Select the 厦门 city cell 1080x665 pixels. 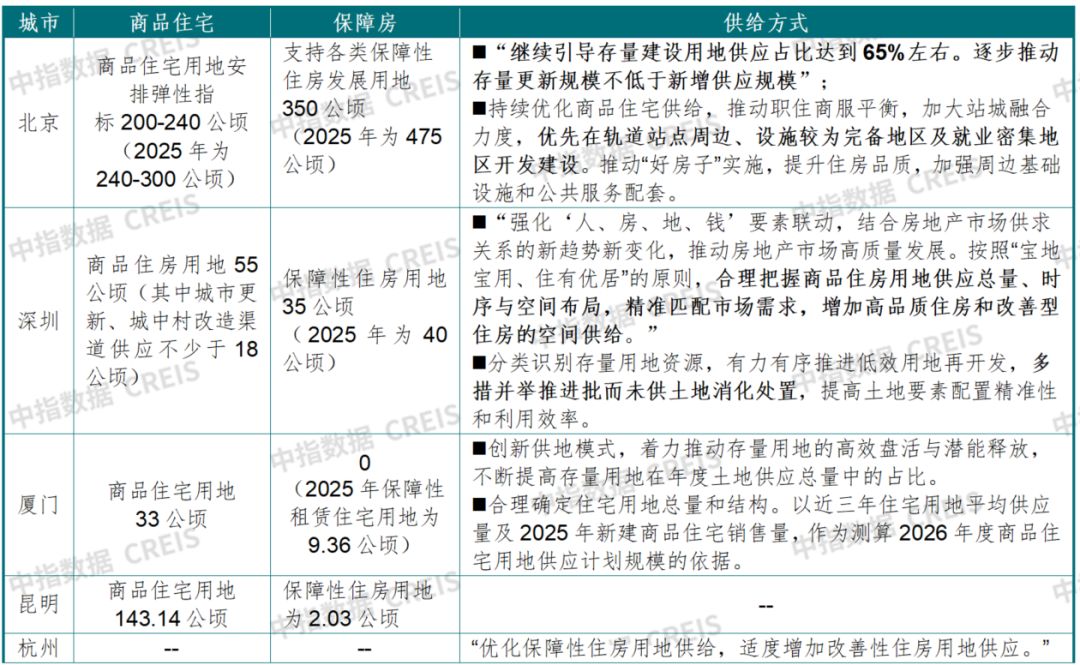pos(39,504)
